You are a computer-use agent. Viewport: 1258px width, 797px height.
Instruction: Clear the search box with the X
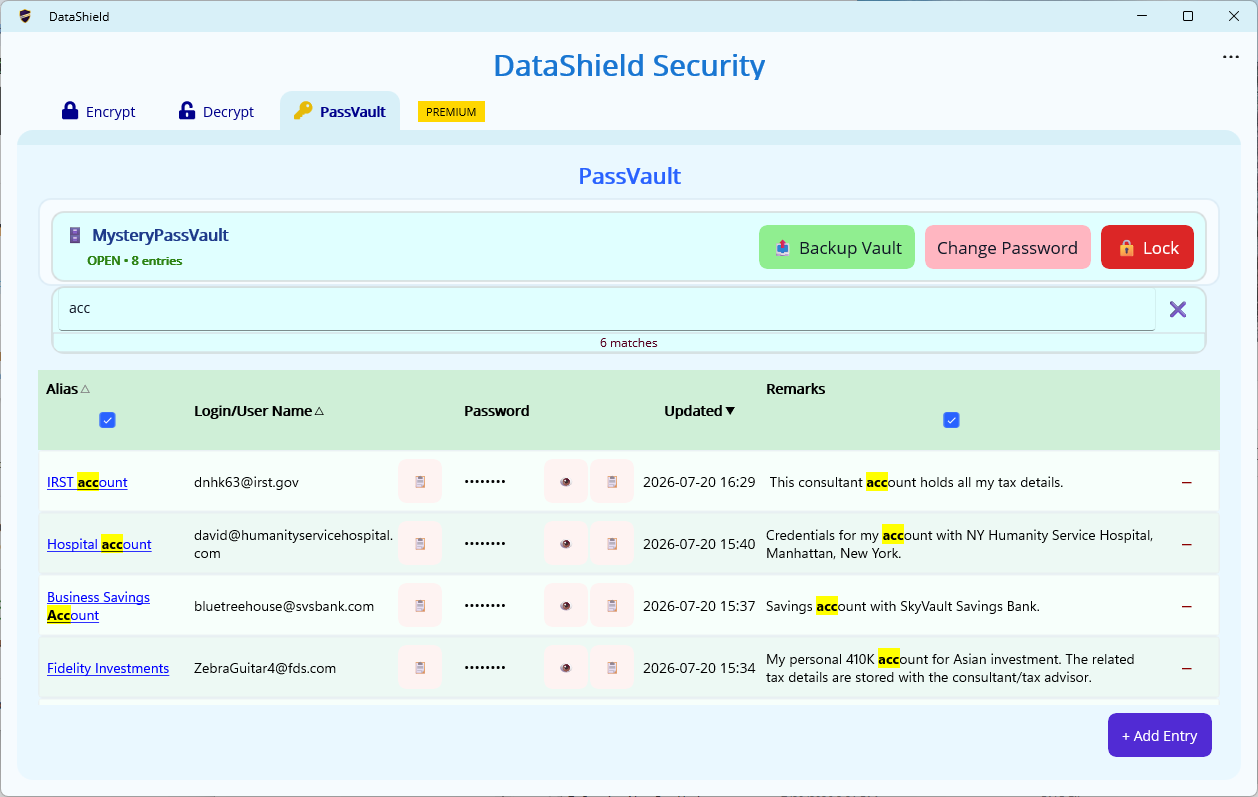point(1178,309)
